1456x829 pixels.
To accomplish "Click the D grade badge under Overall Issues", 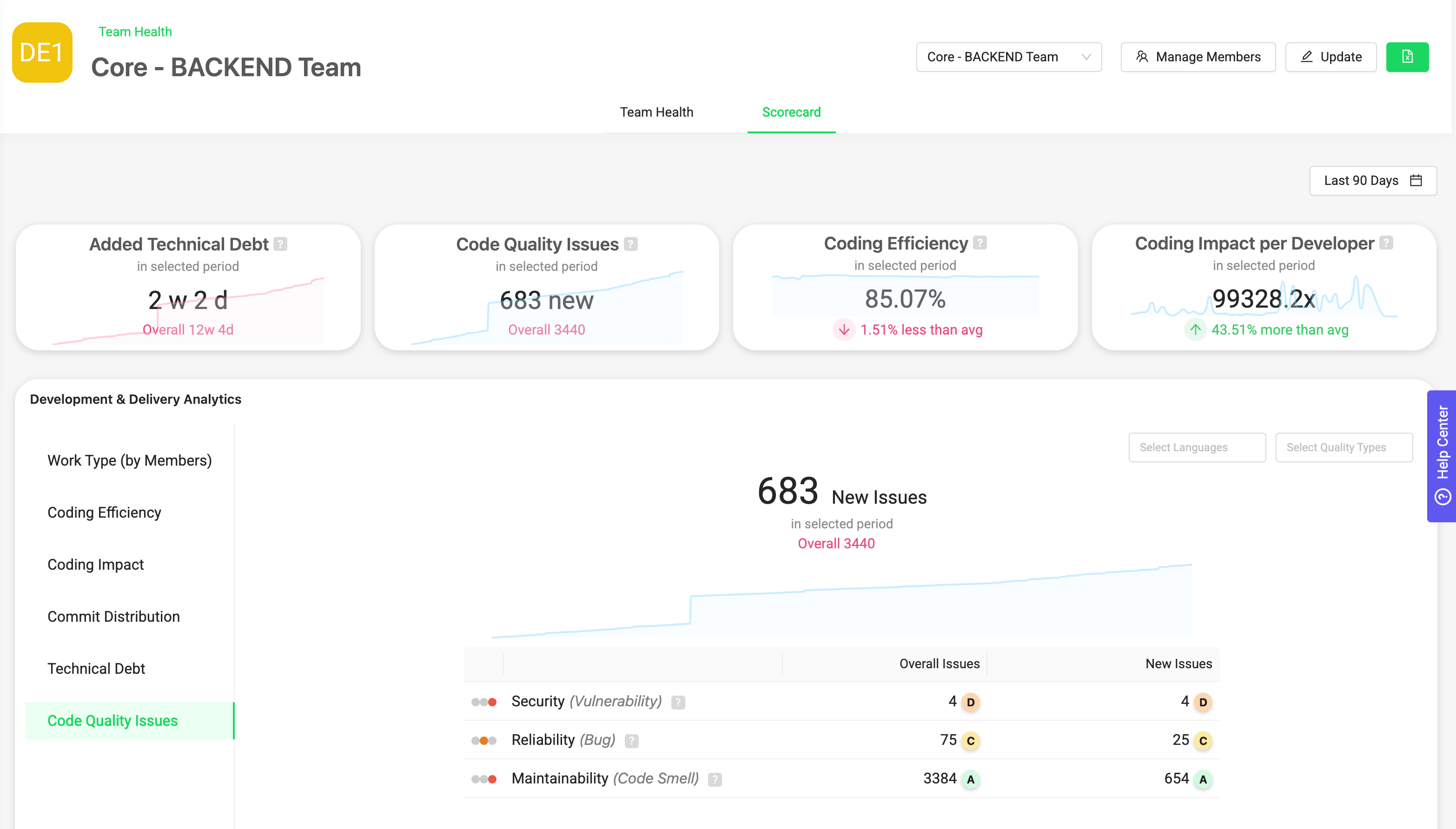I will pos(970,702).
